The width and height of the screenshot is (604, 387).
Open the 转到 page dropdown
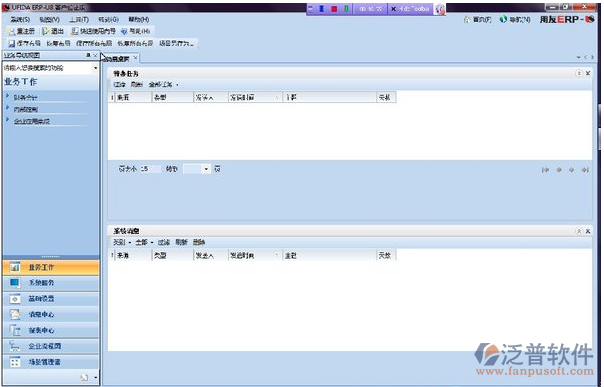206,169
